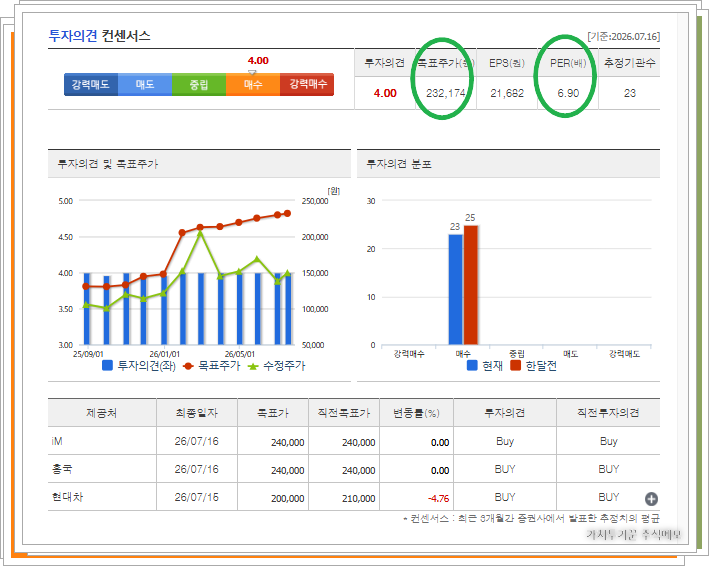This screenshot has width=709, height=566.
Task: Click the 210,000 previous target price cell
Action: point(359,499)
